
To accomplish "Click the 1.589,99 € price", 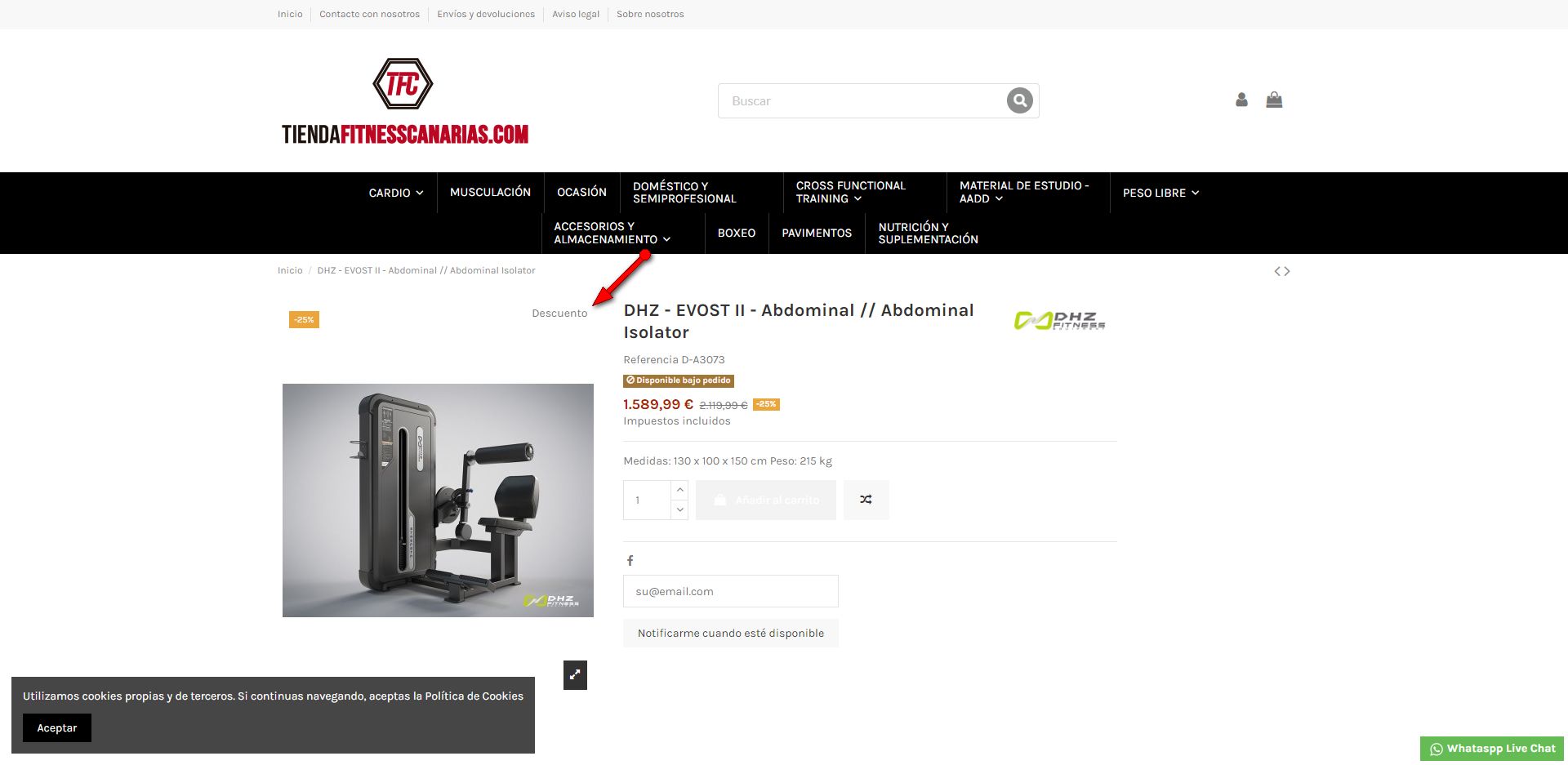I will [x=658, y=404].
